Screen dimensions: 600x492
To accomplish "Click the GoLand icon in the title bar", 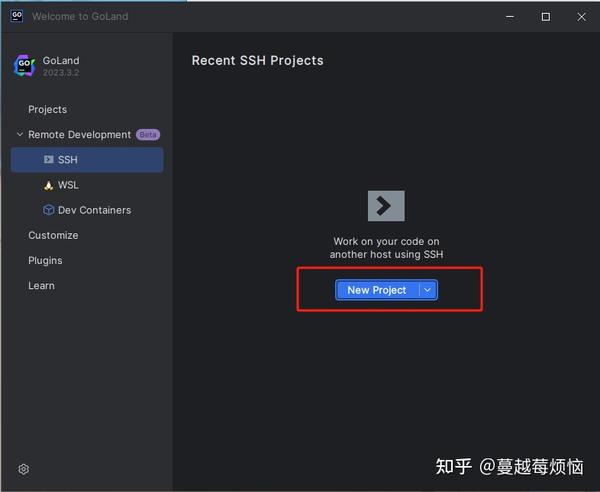I will (17, 16).
